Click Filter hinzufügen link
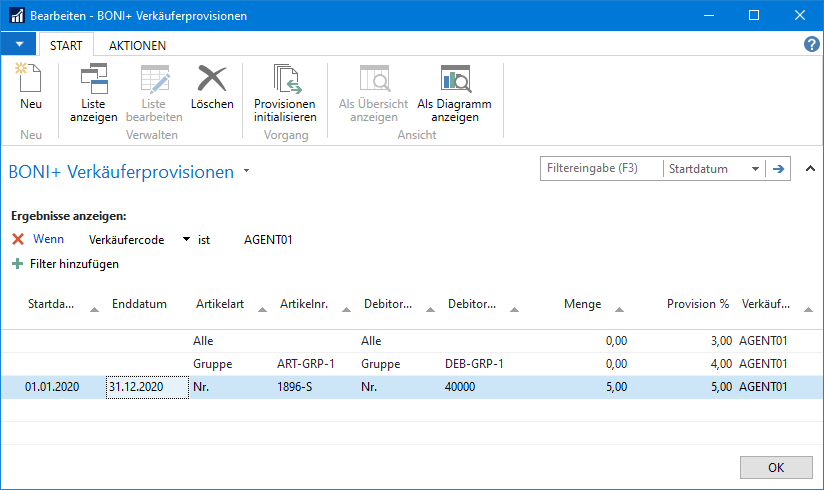 coord(74,264)
